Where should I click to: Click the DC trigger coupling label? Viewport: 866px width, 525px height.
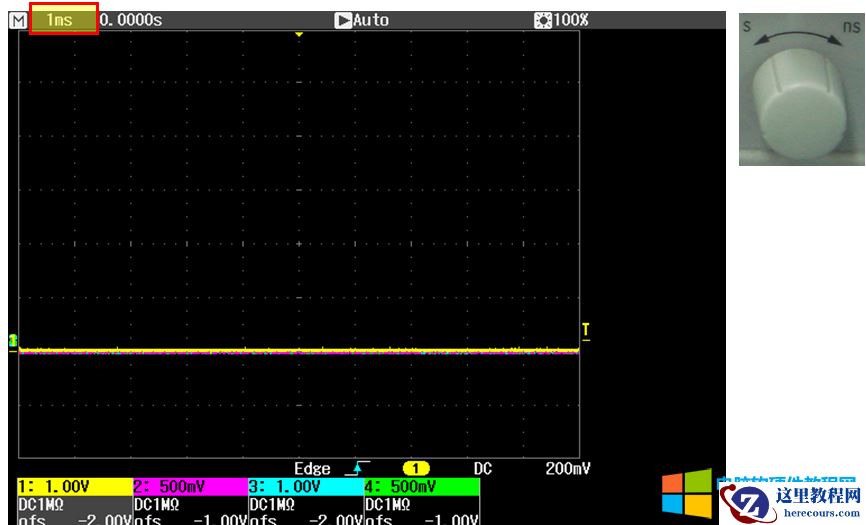coord(483,468)
